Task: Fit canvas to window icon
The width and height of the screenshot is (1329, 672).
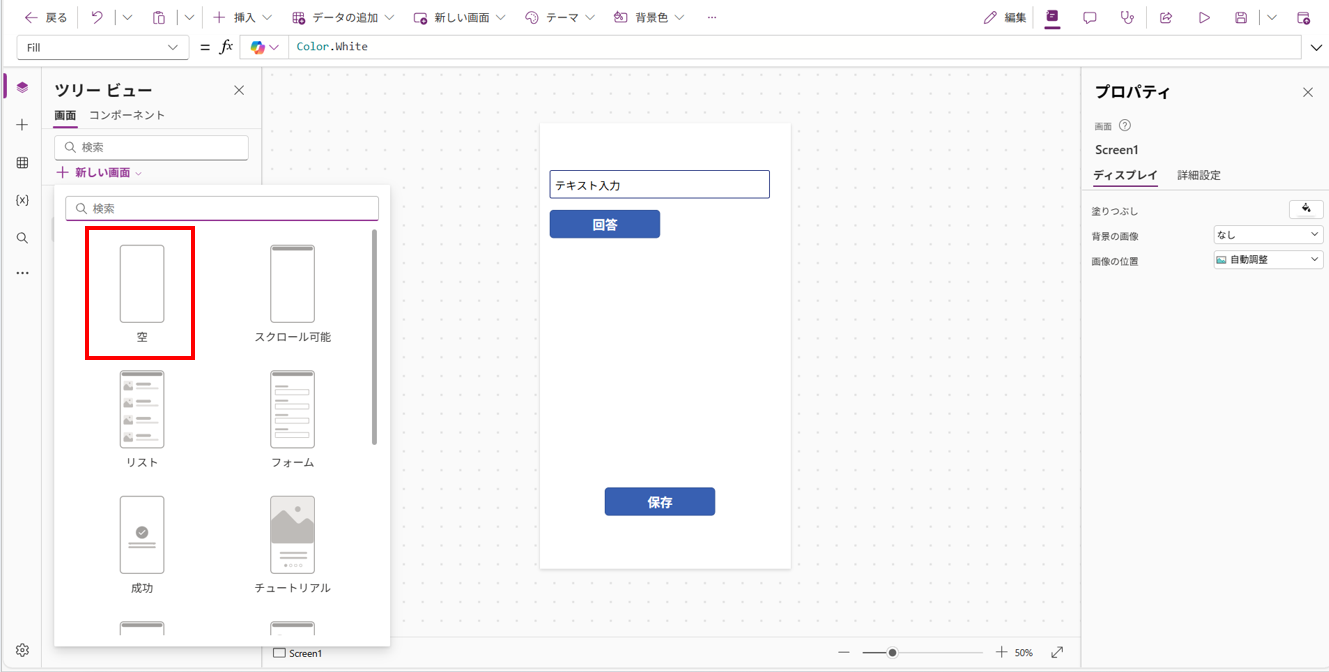Action: coord(1057,652)
